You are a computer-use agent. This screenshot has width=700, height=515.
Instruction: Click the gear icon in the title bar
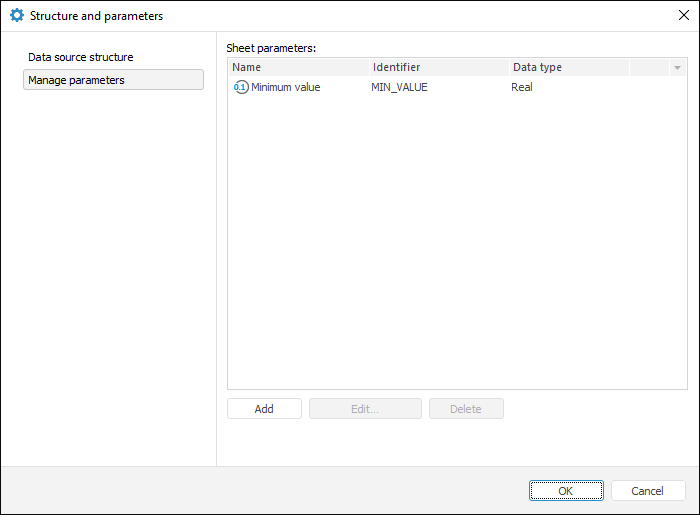click(x=16, y=16)
